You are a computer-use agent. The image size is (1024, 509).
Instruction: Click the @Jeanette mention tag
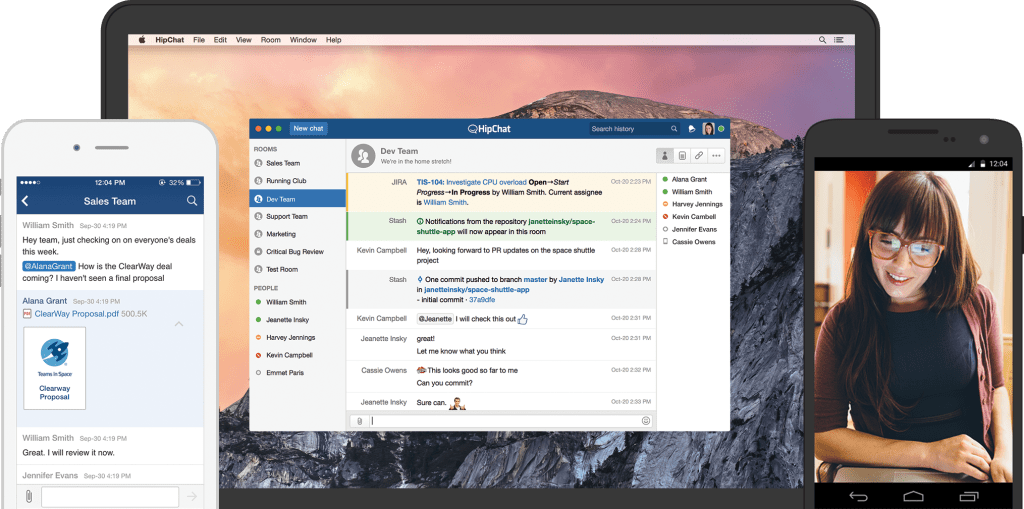click(435, 319)
